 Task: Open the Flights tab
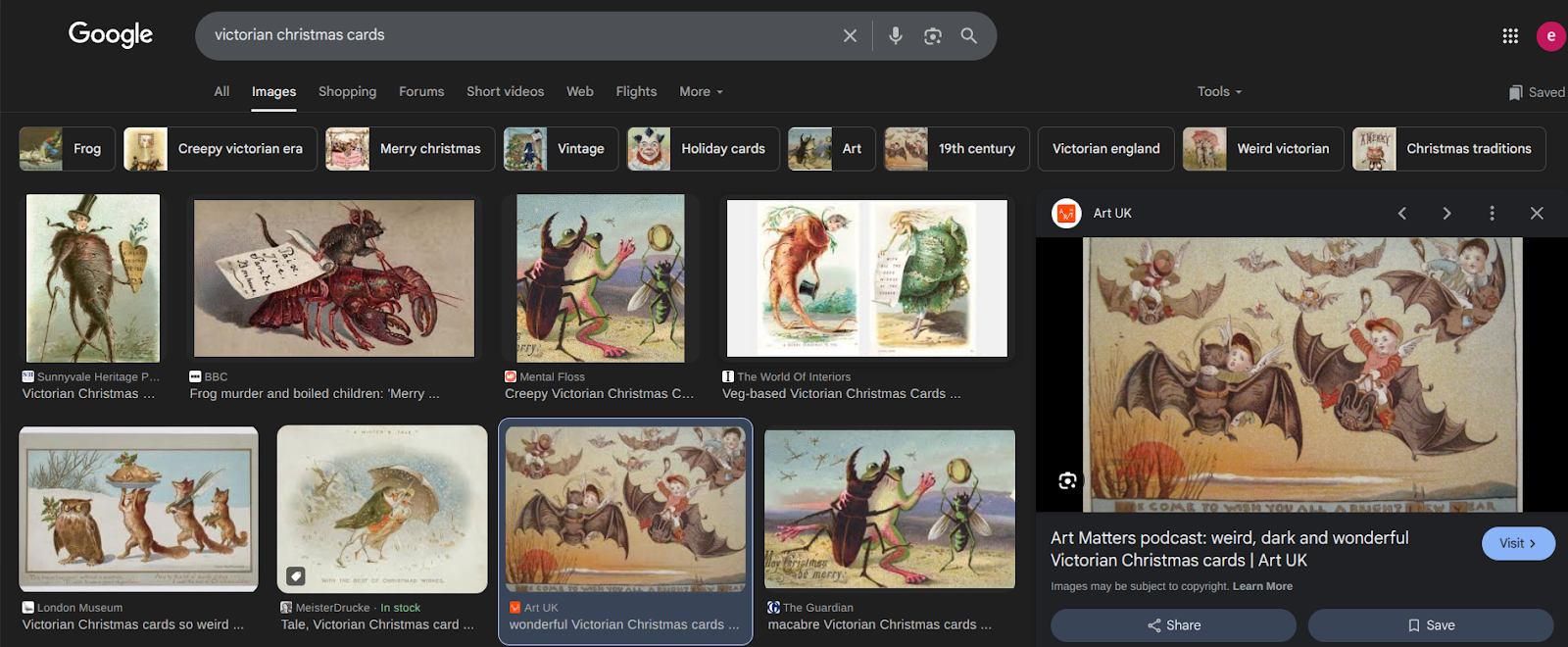[636, 91]
